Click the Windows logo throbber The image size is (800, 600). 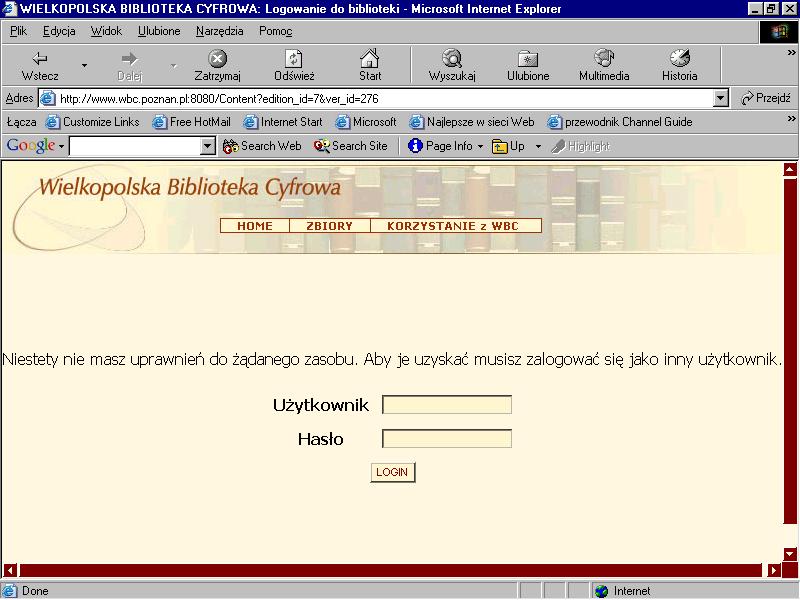coord(779,32)
